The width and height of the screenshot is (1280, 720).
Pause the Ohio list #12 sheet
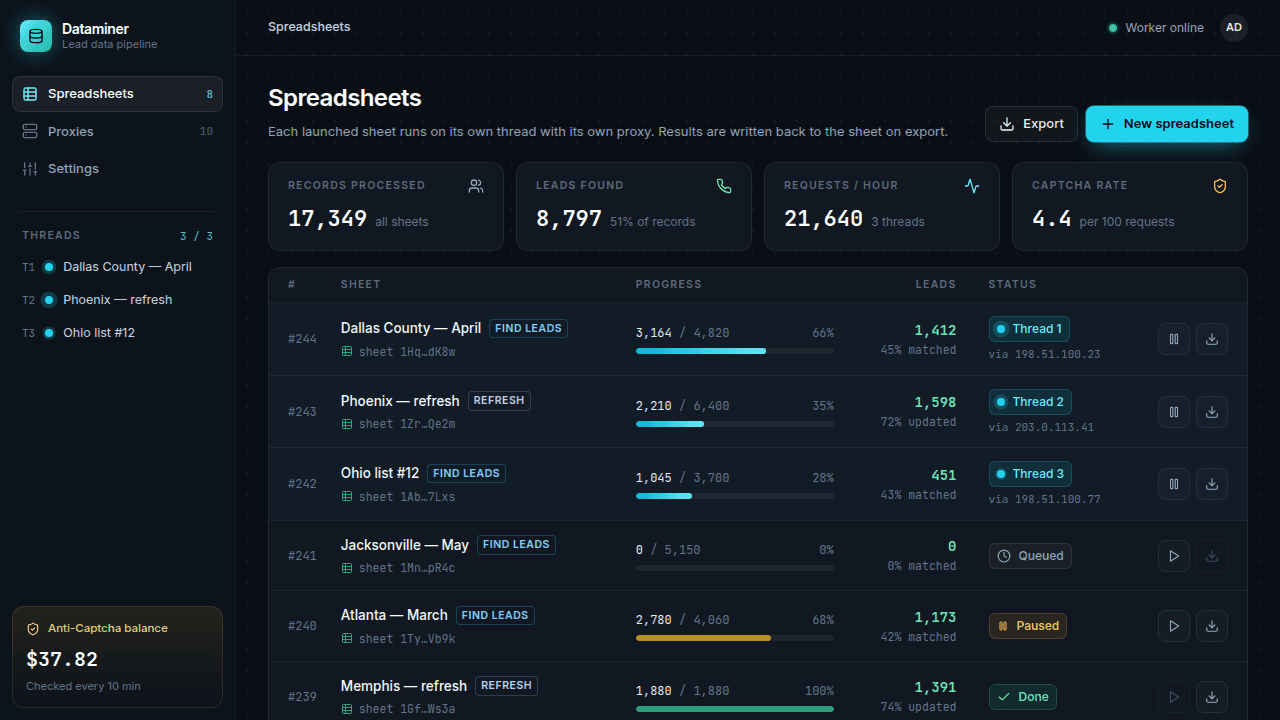[x=1174, y=484]
